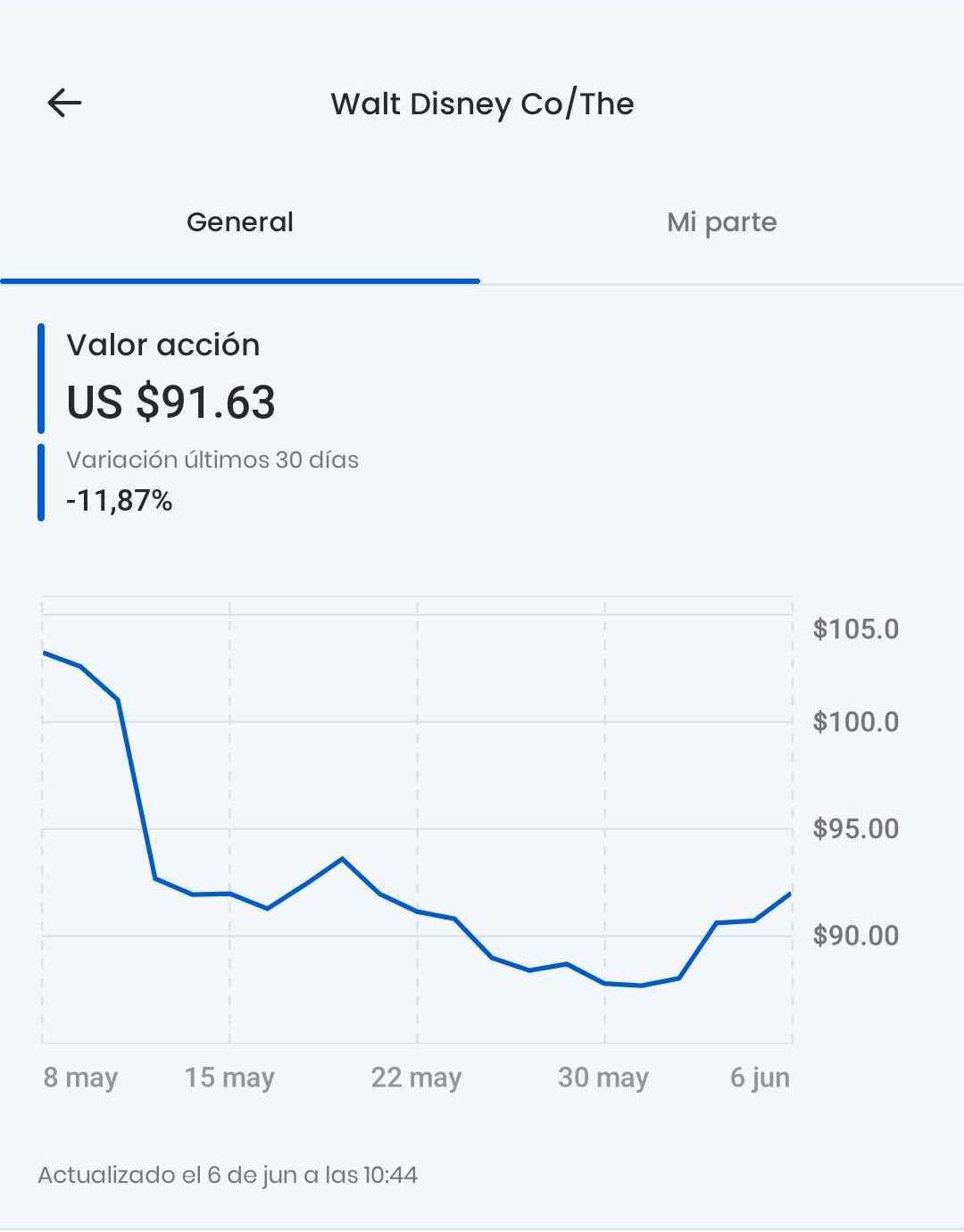Viewport: 964px width, 1232px height.
Task: Select the $105.0 axis label
Action: coord(855,629)
